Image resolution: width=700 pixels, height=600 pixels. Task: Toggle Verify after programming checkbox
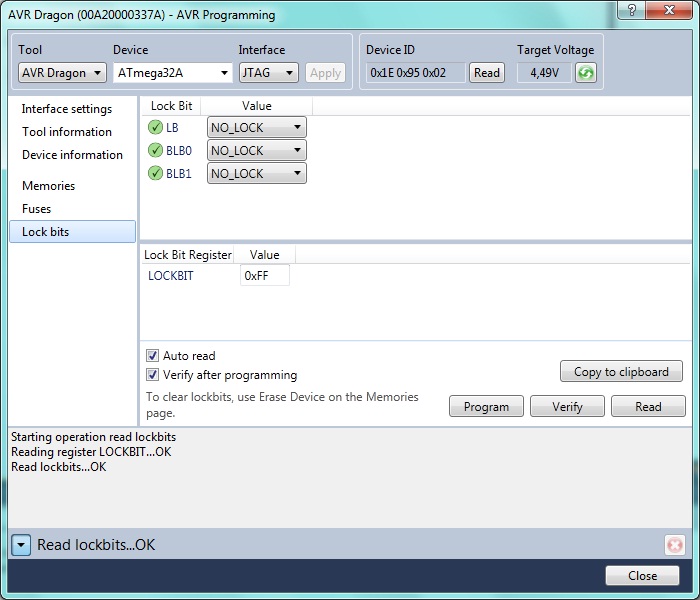click(x=152, y=375)
